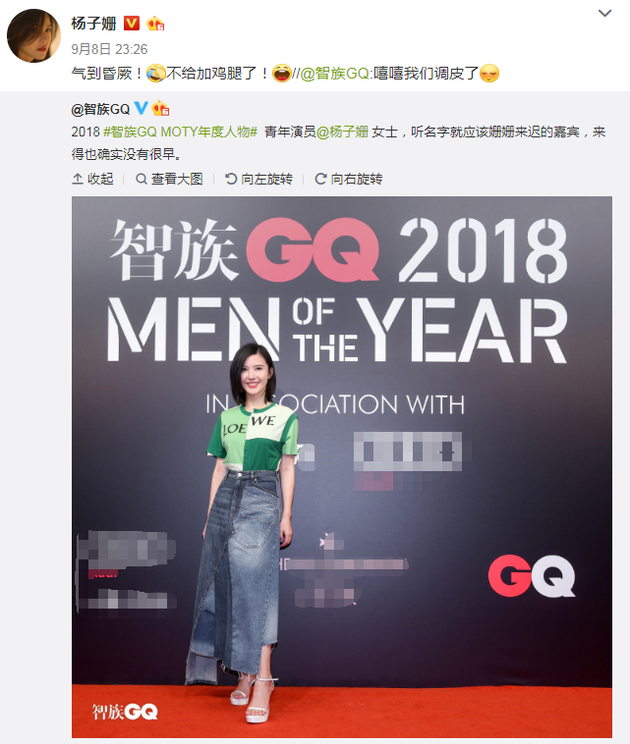Click the crown membership badge beside 杨子姗

pos(155,23)
